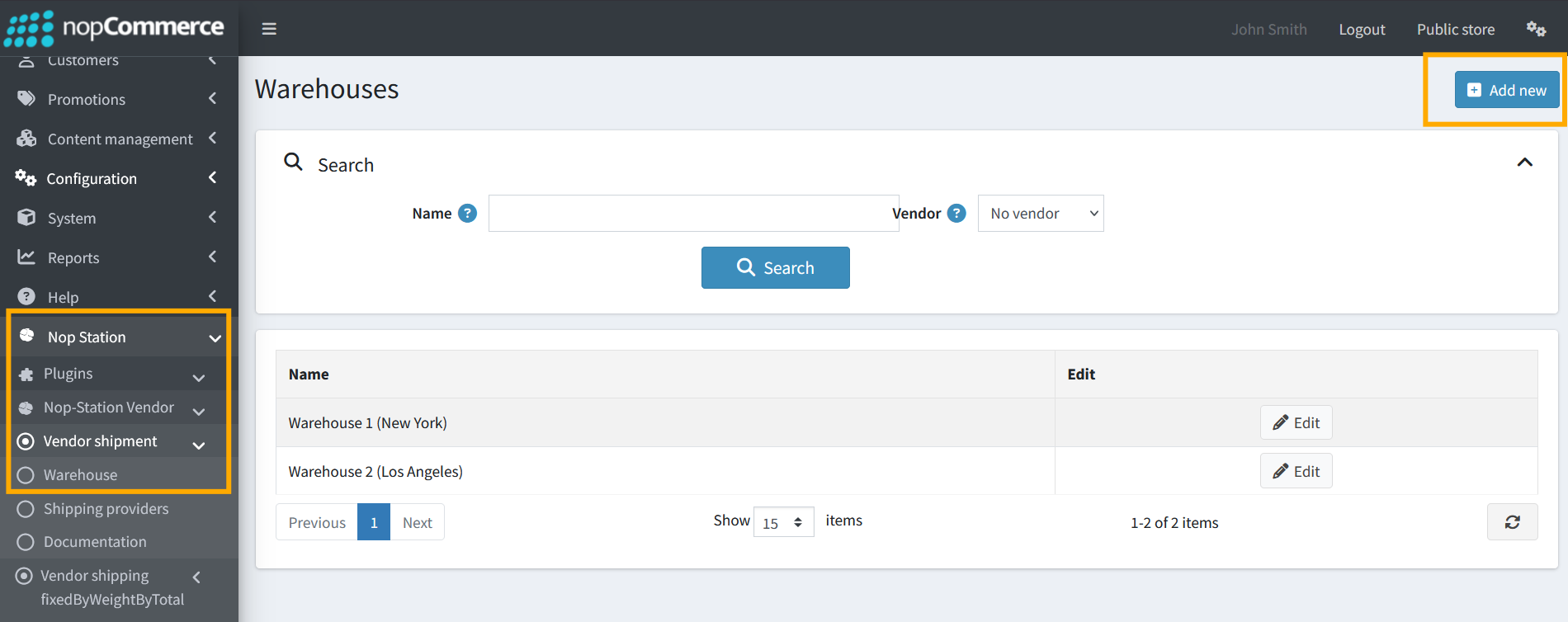The height and width of the screenshot is (622, 1568).
Task: Click the '1-2 of 2 items' text
Action: 1174,523
